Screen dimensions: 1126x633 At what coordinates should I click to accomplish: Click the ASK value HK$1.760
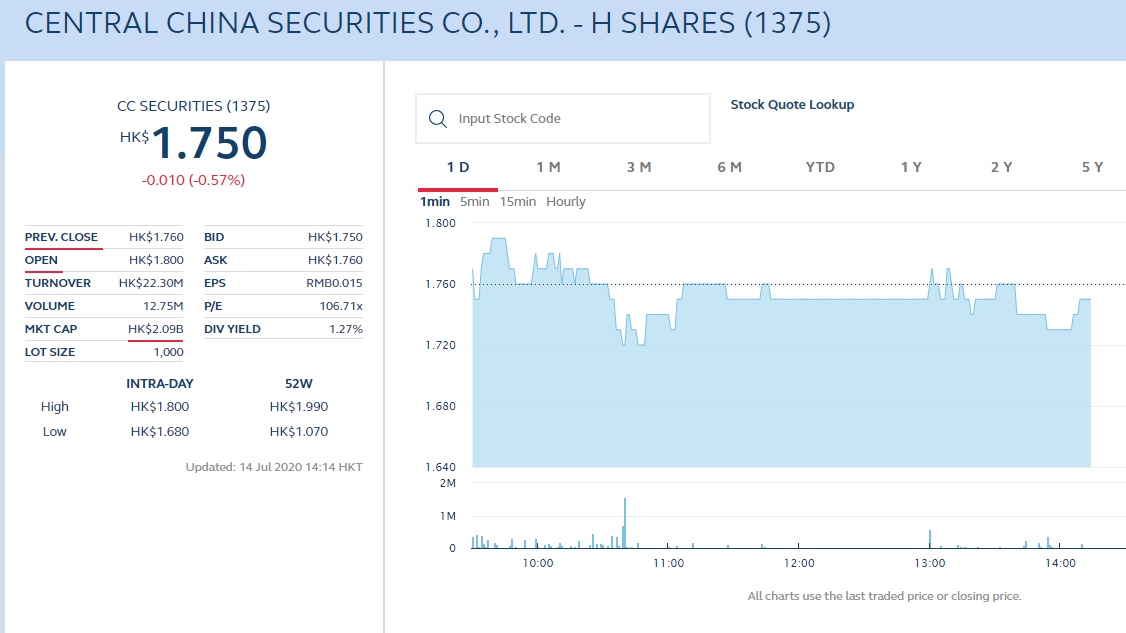click(x=335, y=260)
